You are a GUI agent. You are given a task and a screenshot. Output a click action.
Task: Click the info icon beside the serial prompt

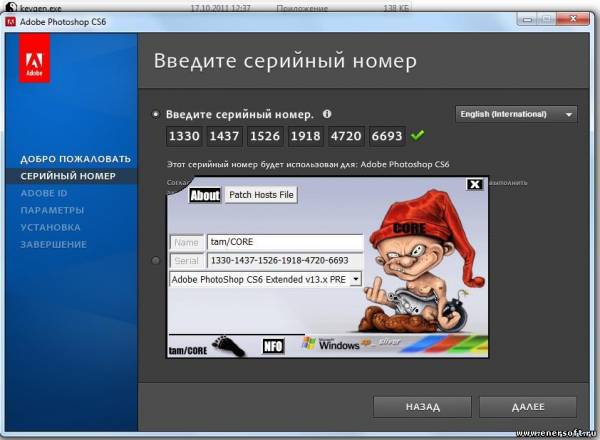327,114
